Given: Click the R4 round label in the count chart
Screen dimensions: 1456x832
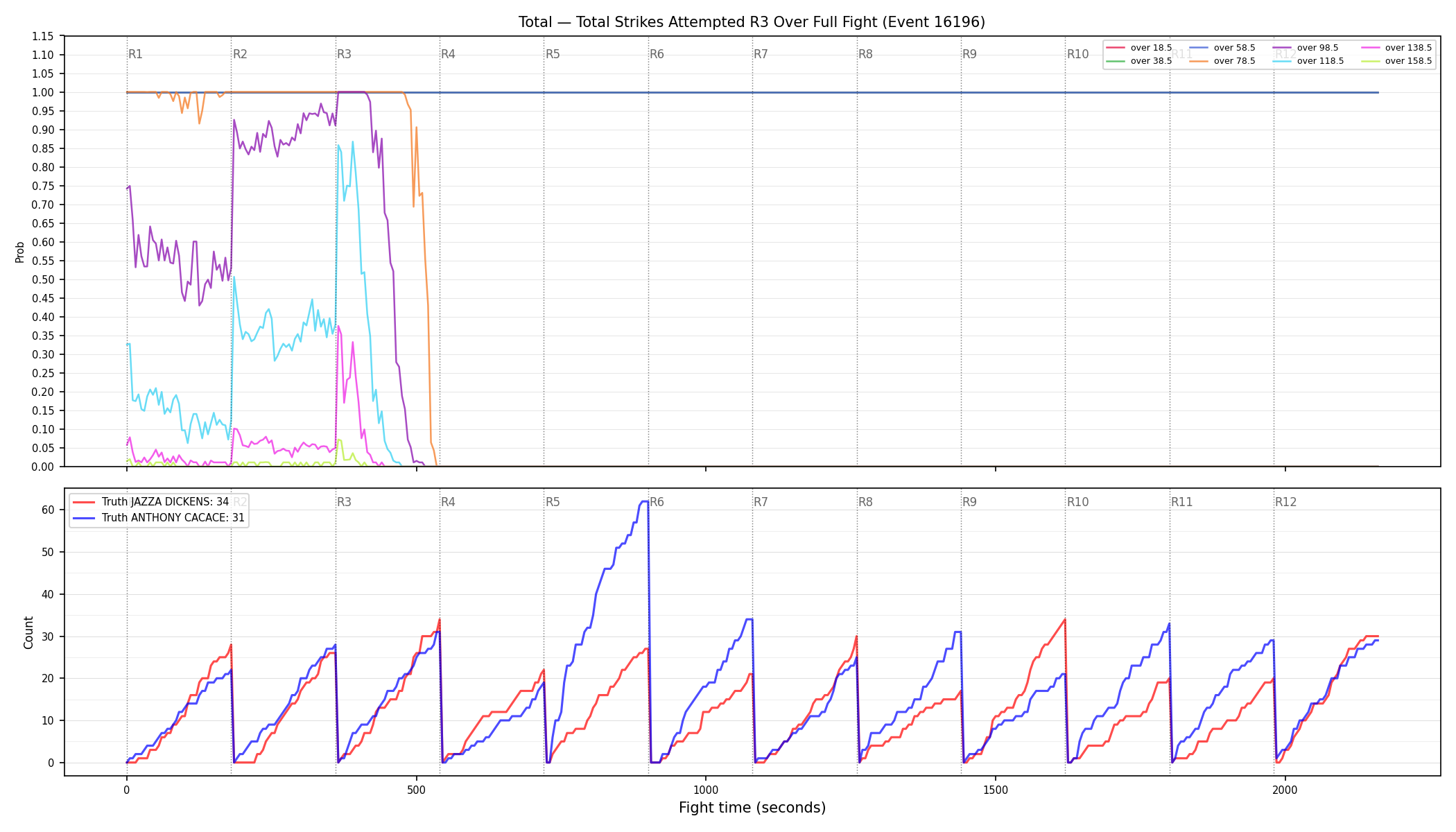Looking at the screenshot, I should tap(449, 502).
